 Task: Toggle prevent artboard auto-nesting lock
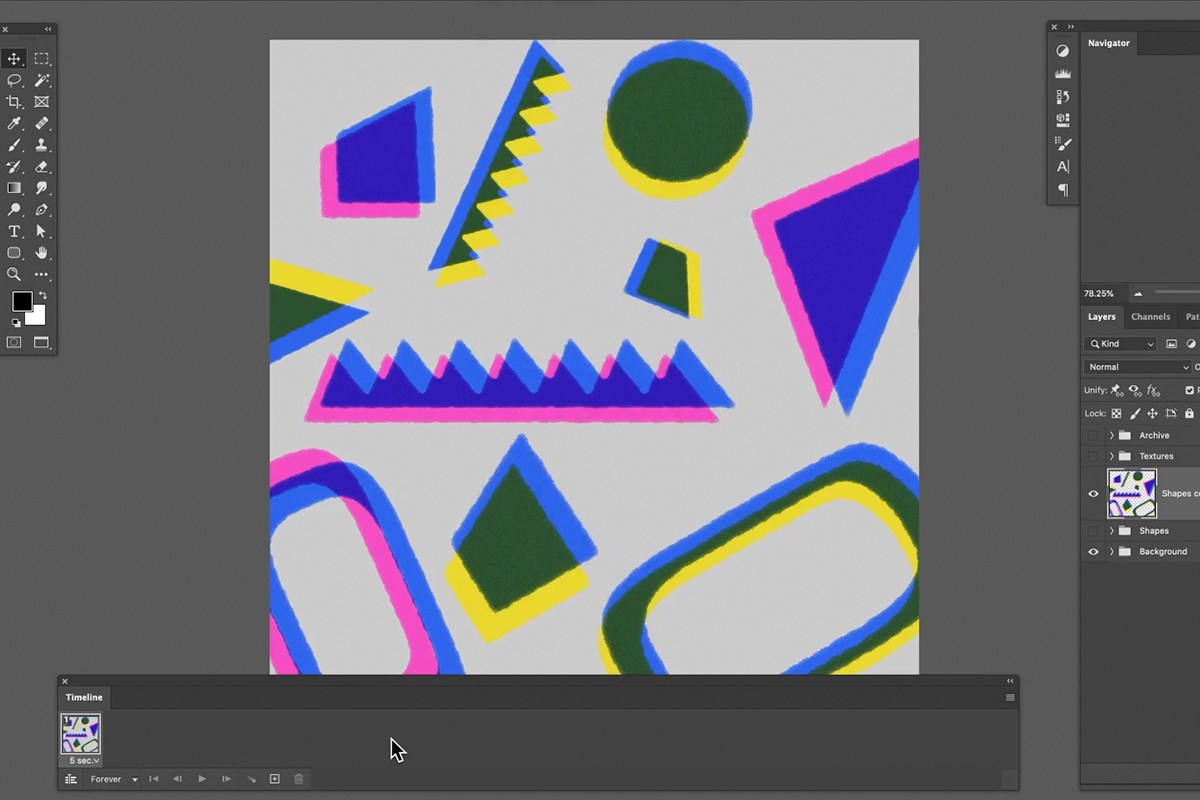point(1170,413)
